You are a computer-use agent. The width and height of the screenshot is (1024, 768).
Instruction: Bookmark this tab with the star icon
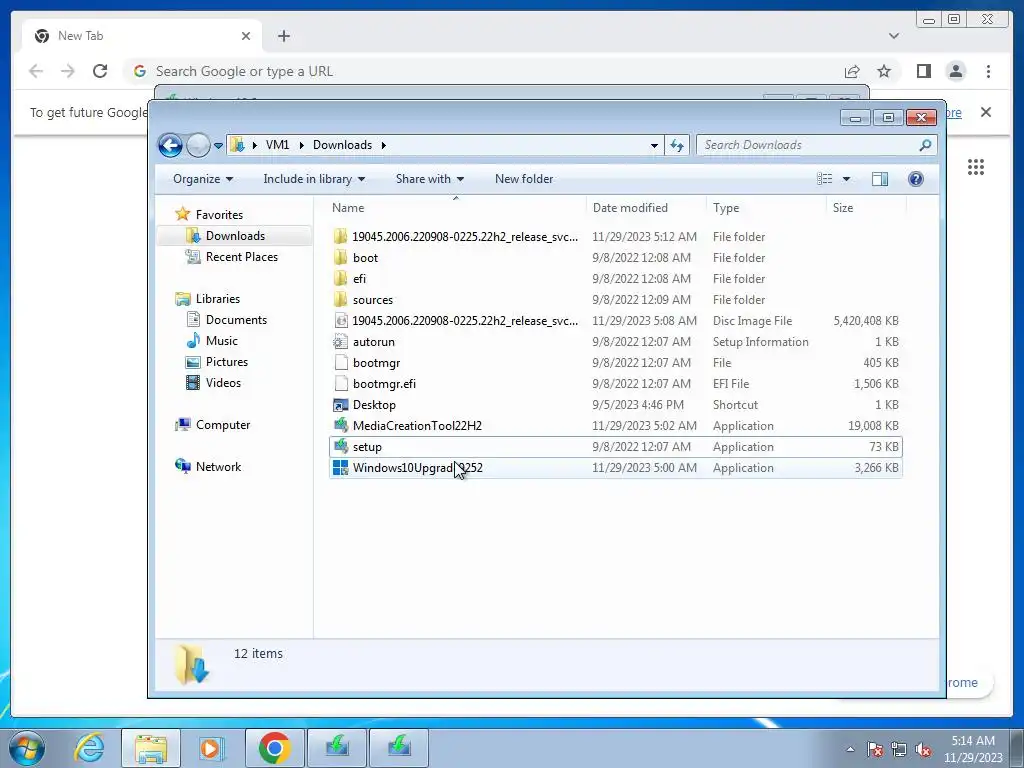click(x=884, y=71)
